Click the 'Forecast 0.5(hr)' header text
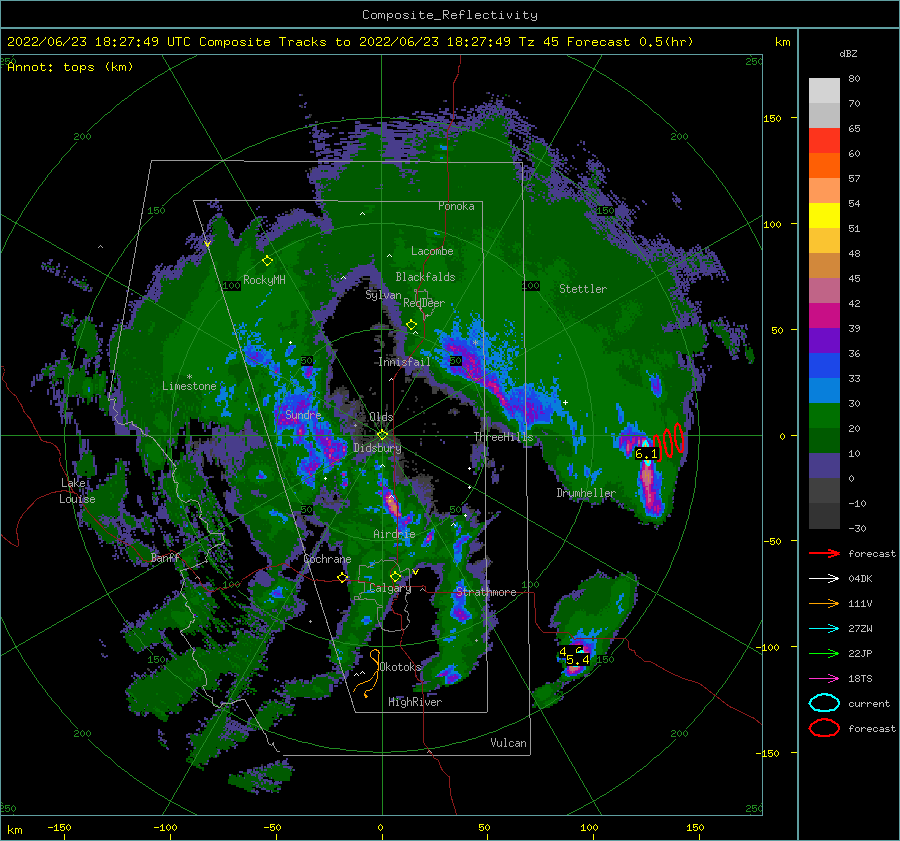Screen dimensions: 900x841 [x=630, y=42]
